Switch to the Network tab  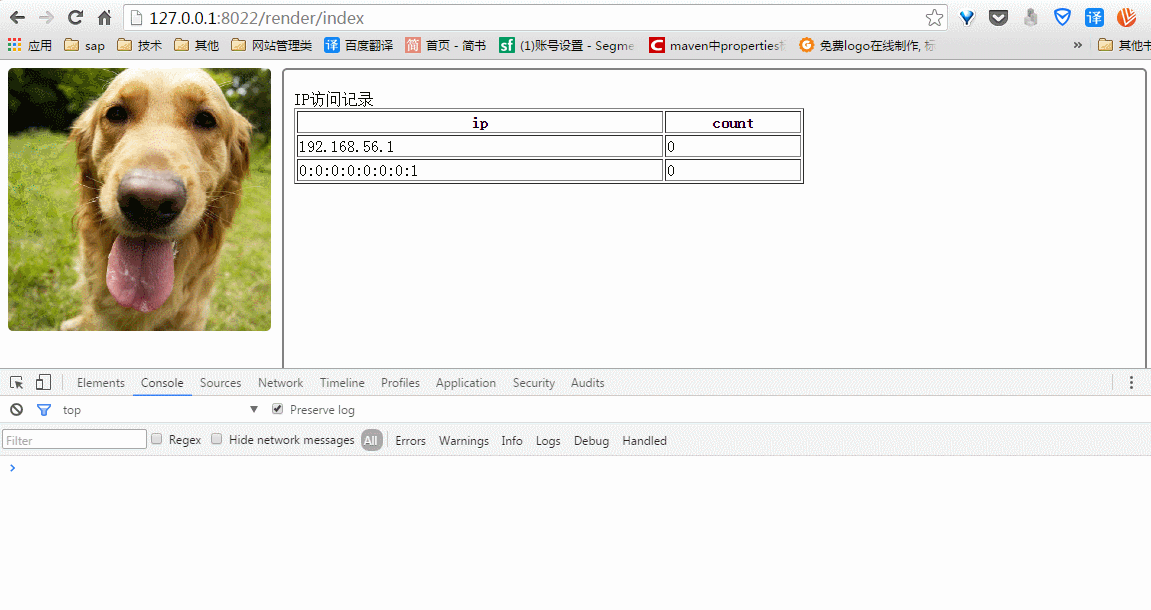pos(280,382)
